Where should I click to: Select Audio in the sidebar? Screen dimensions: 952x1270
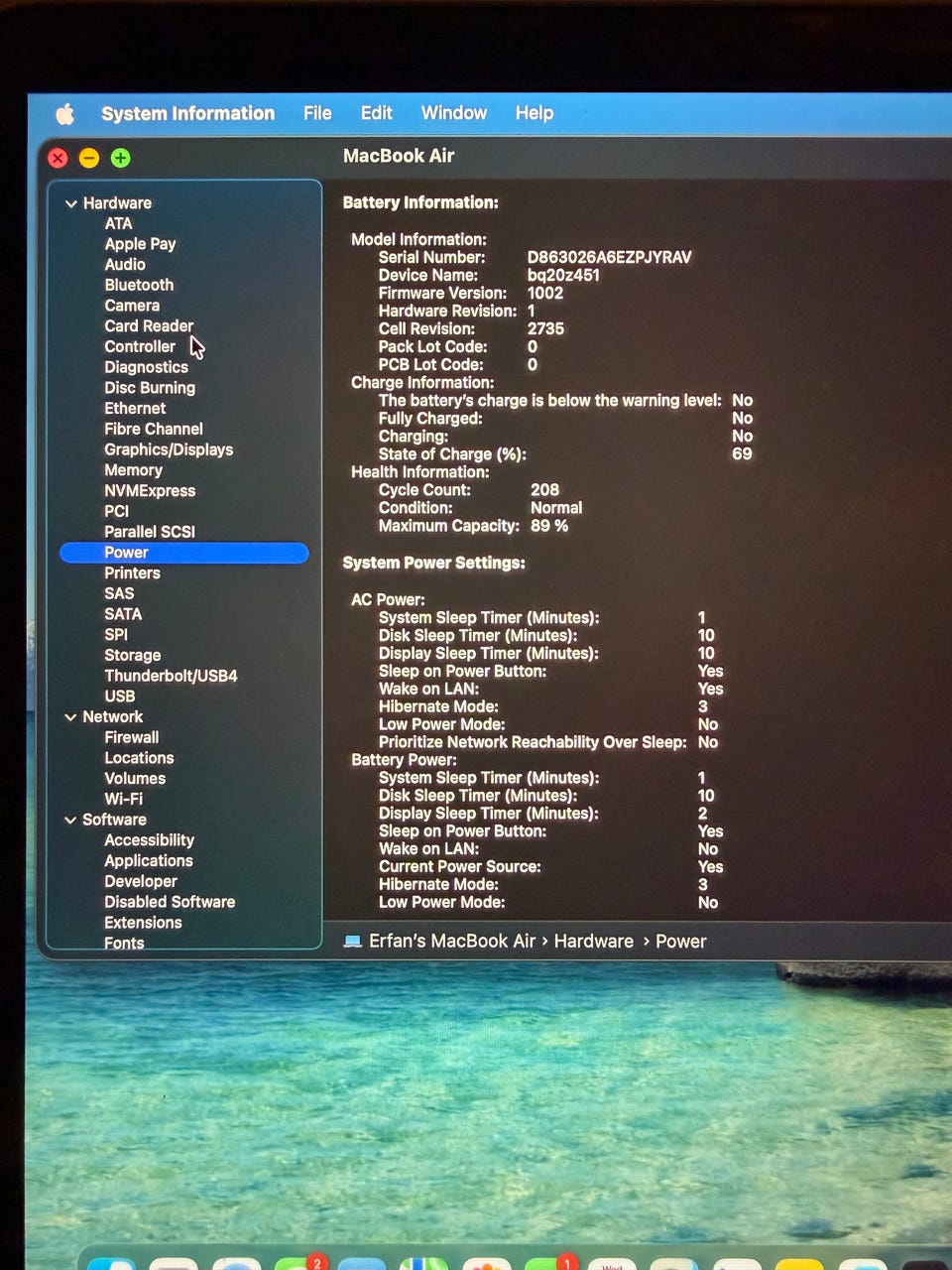pyautogui.click(x=125, y=265)
